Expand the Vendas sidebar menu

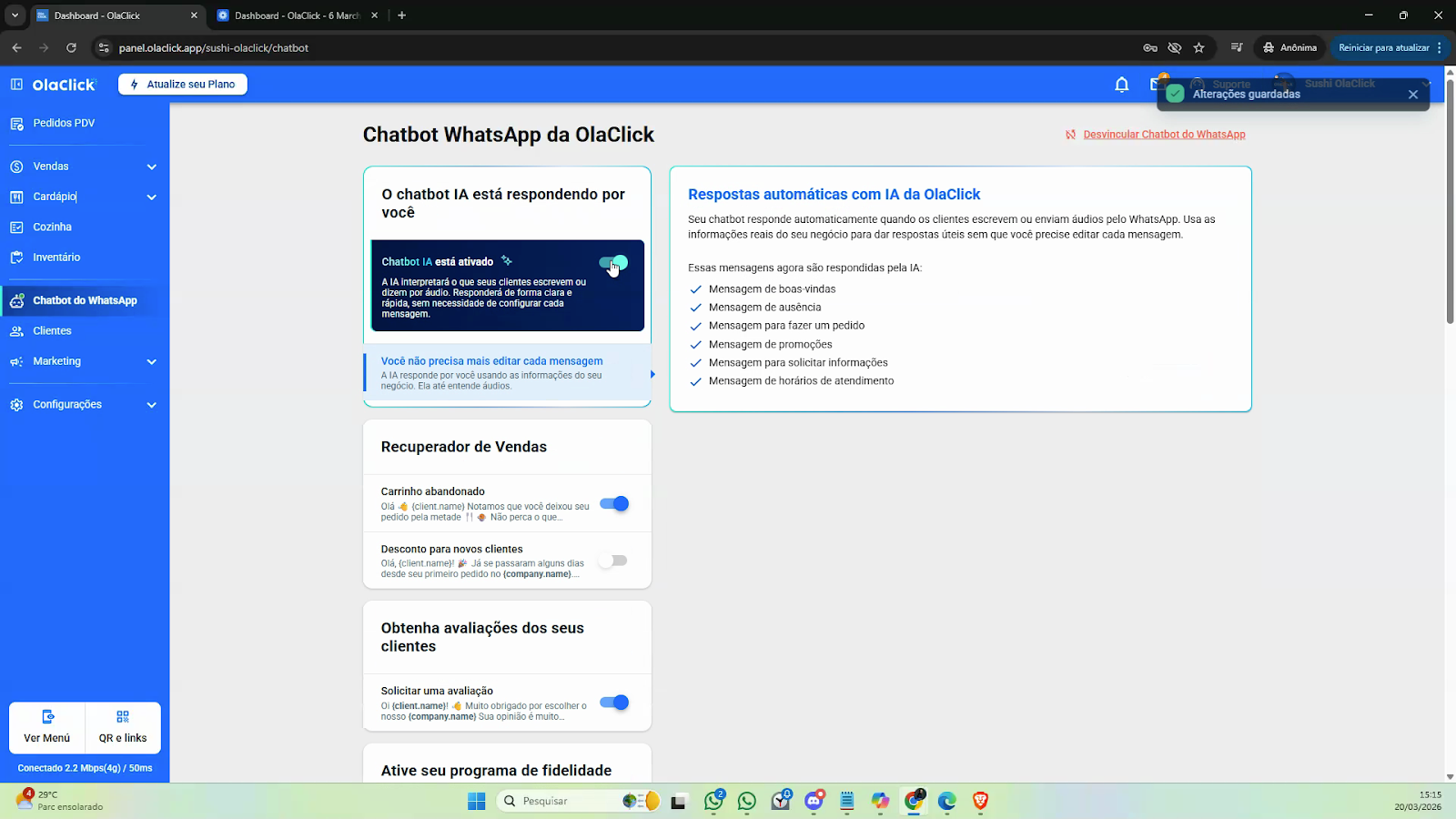click(x=151, y=167)
